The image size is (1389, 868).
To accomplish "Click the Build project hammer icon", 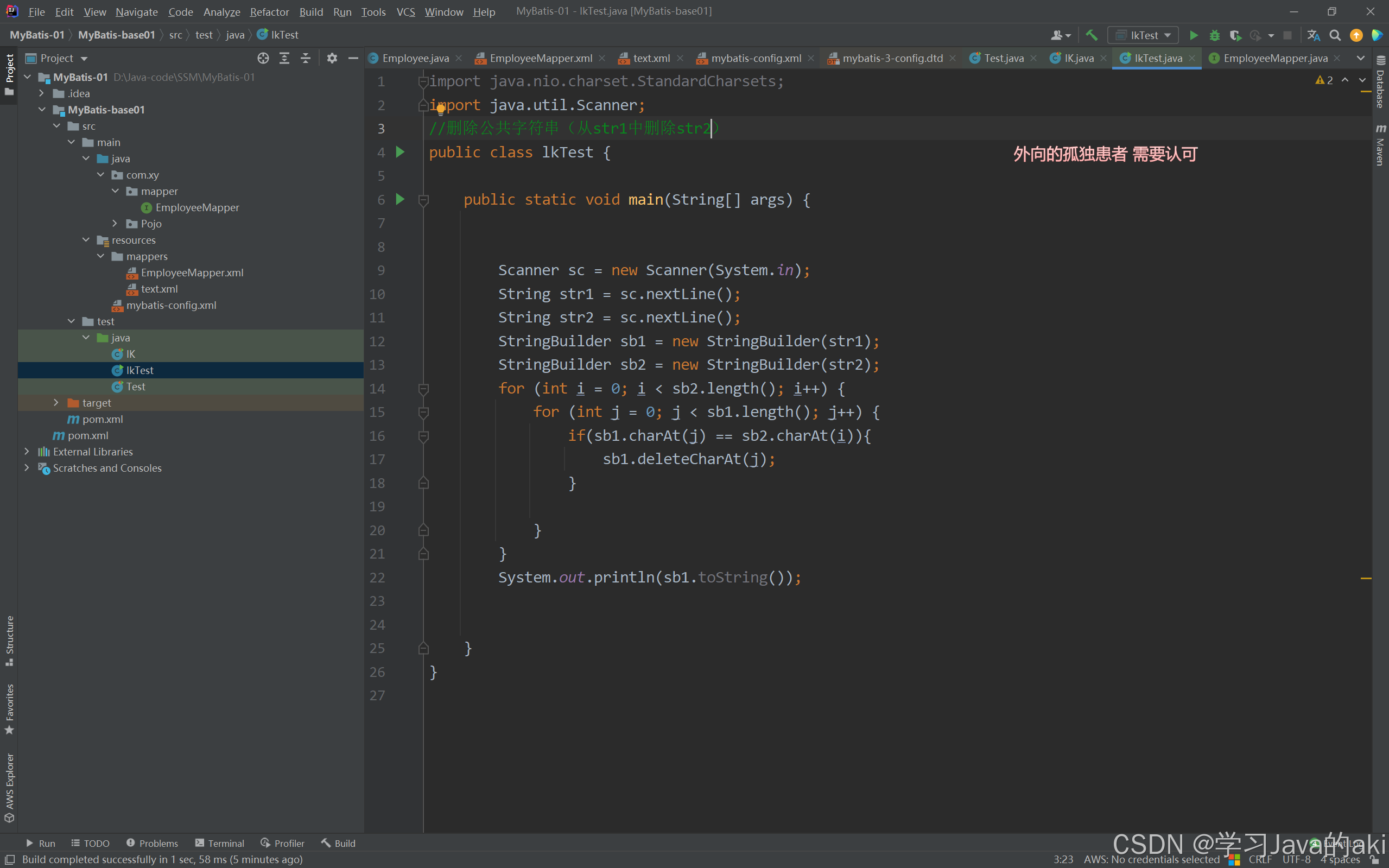I will [1091, 36].
